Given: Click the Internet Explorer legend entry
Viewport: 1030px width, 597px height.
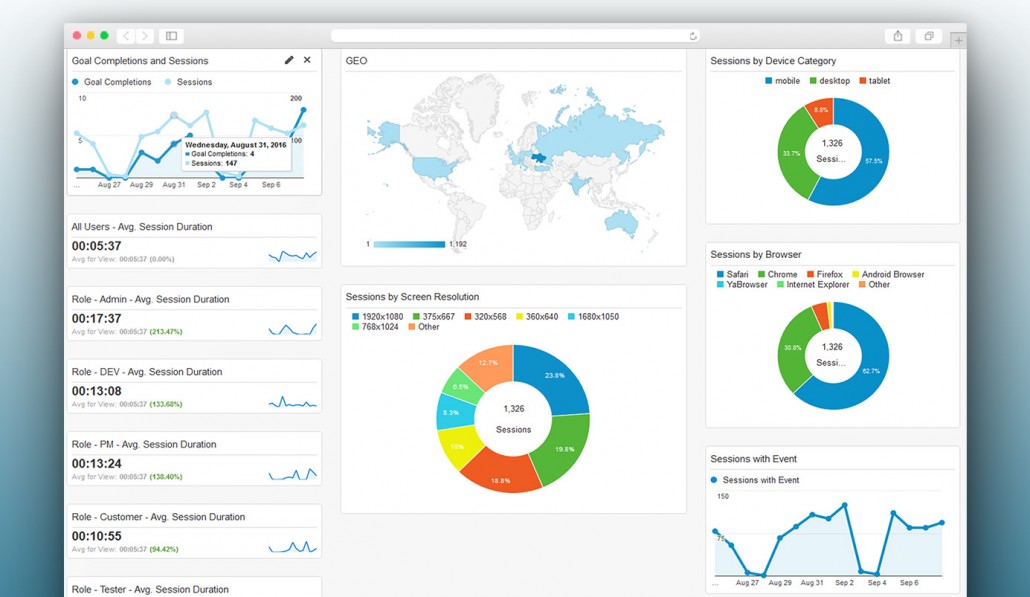Looking at the screenshot, I should point(813,284).
